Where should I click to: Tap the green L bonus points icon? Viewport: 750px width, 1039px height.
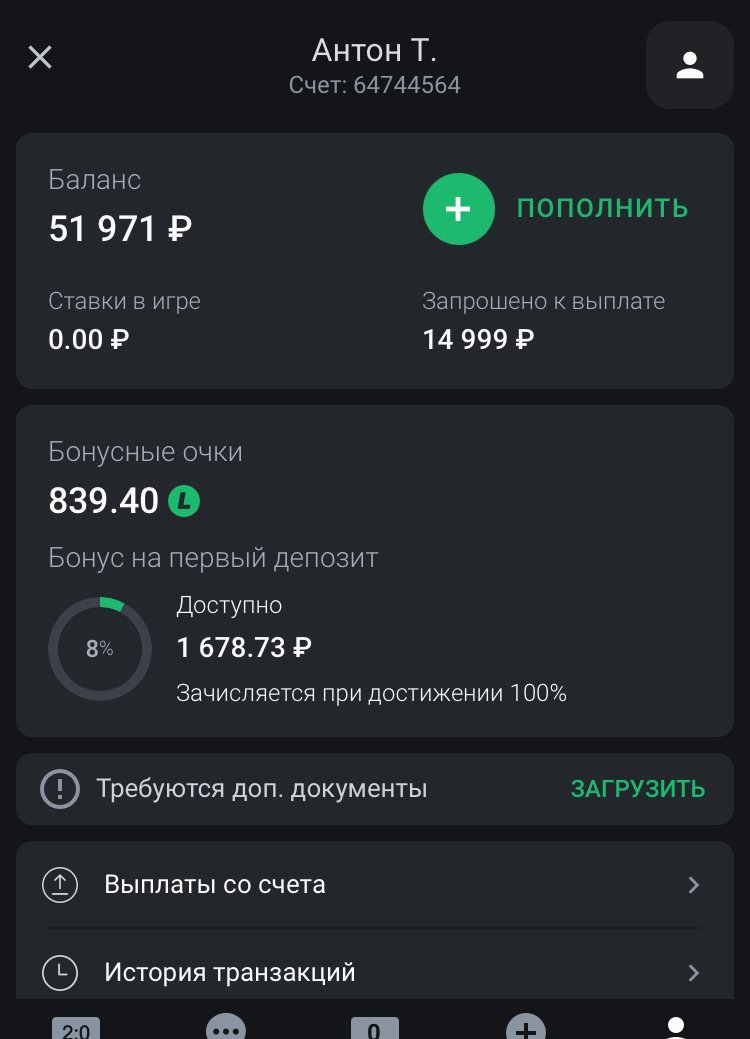[x=184, y=500]
